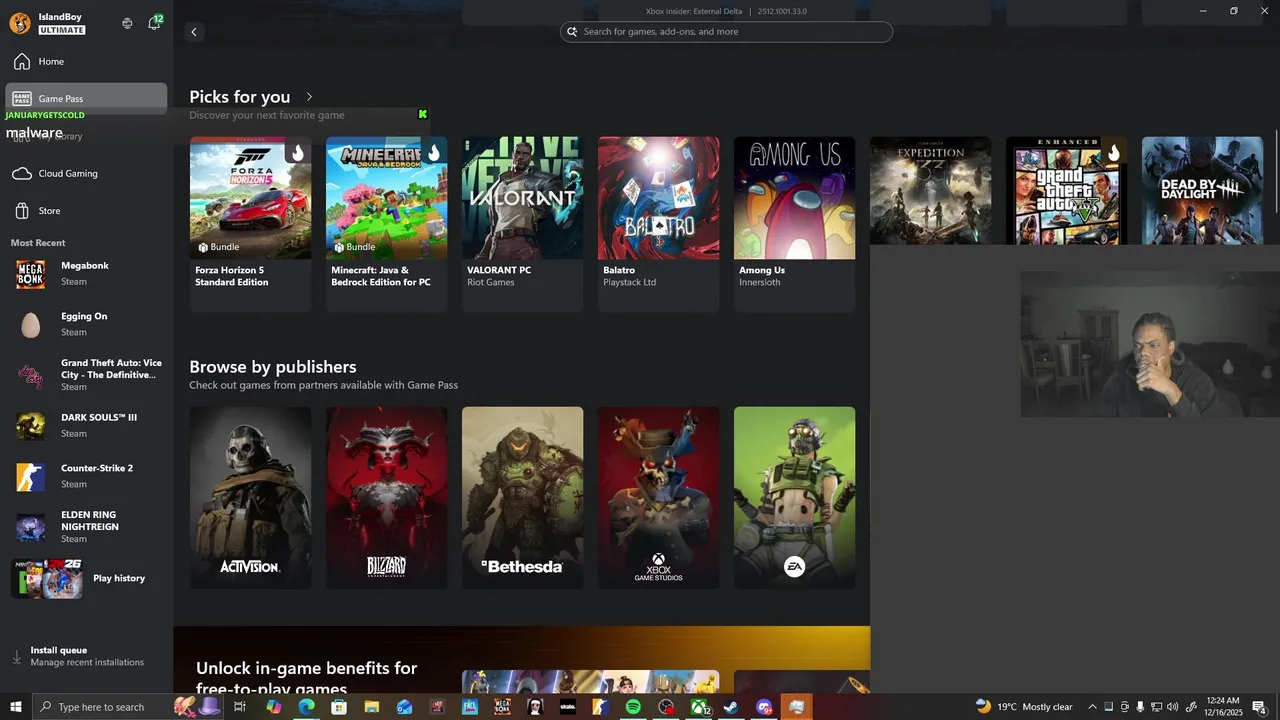
Task: Open the Xbox app taskbar icon
Action: point(700,707)
